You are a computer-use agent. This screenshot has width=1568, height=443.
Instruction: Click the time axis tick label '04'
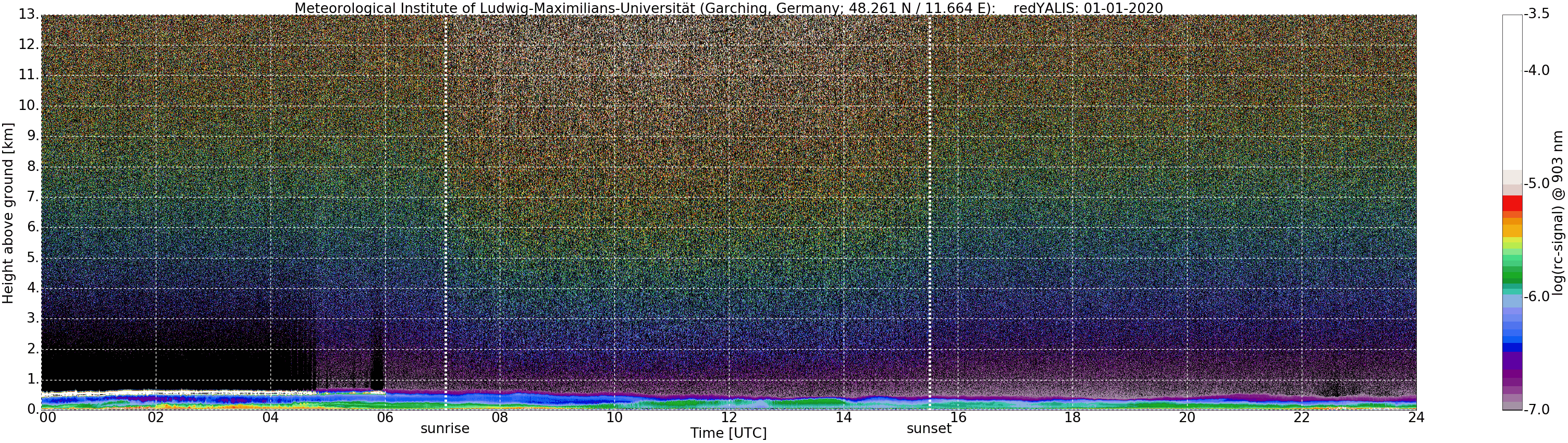coord(270,417)
